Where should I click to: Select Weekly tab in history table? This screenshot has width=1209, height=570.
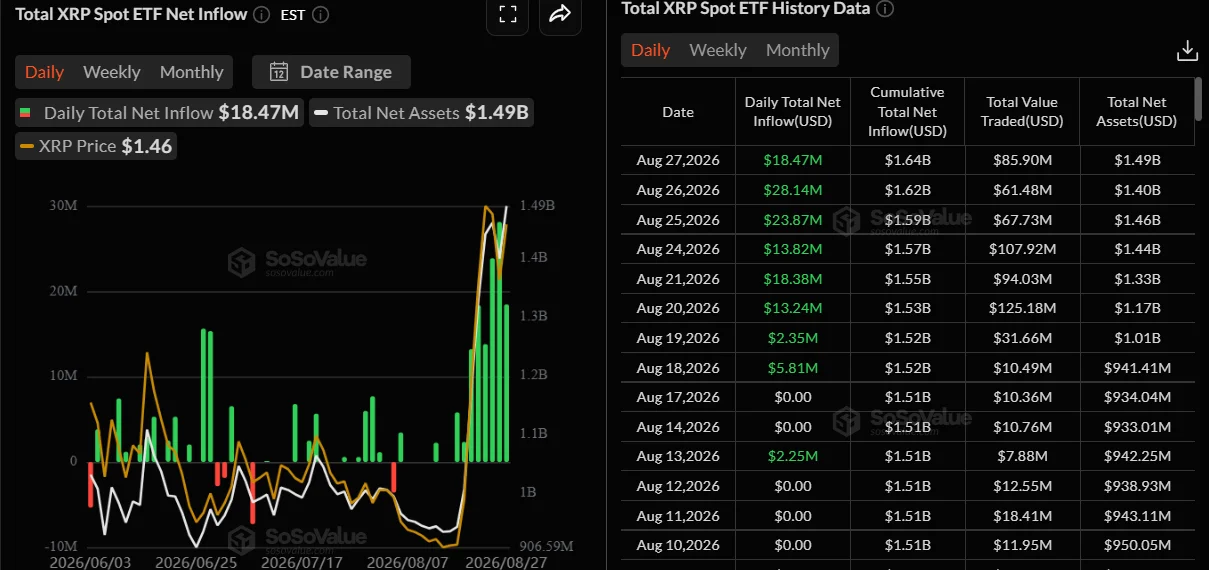tap(718, 50)
